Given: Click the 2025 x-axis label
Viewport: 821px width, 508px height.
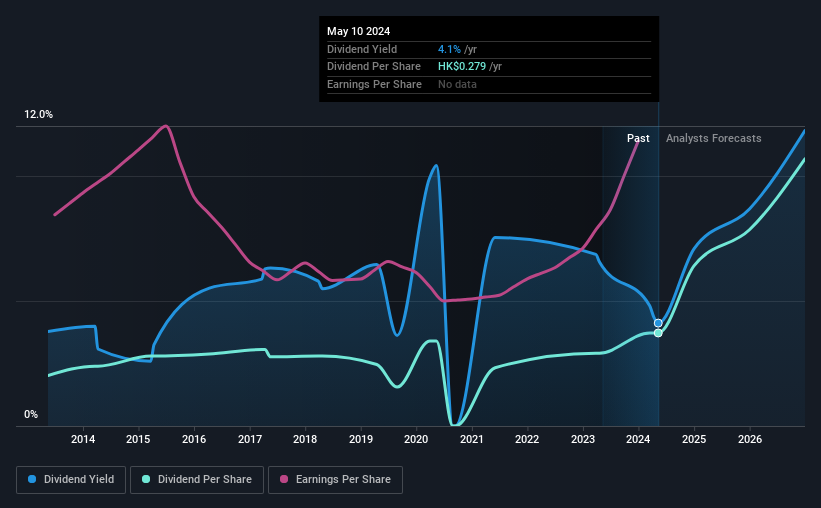Looking at the screenshot, I should click(694, 439).
